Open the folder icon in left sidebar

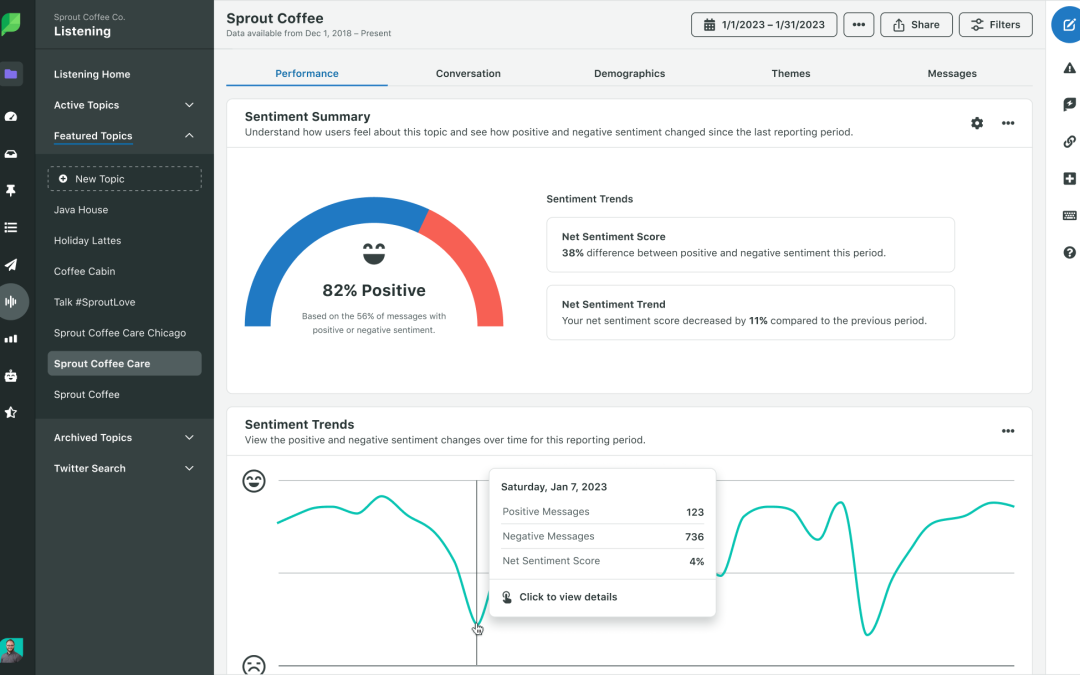tap(11, 74)
